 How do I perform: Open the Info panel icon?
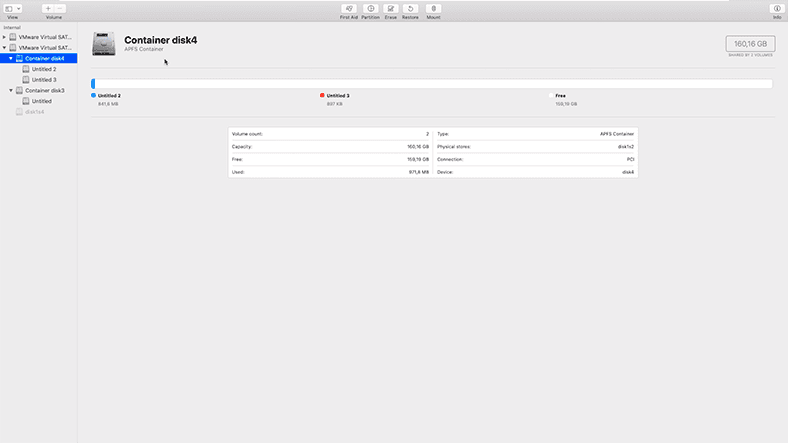point(777,9)
